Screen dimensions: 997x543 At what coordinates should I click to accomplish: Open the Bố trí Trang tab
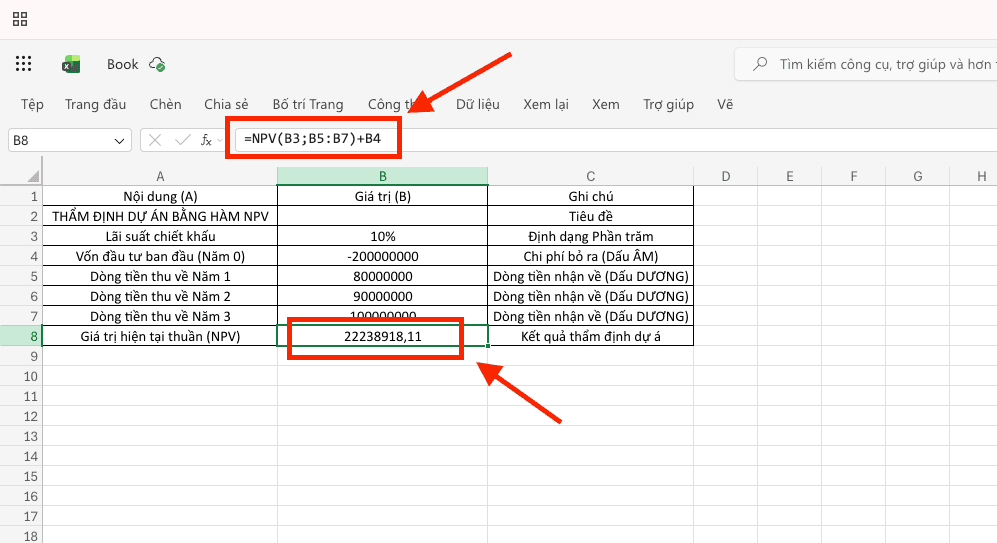pyautogui.click(x=308, y=104)
